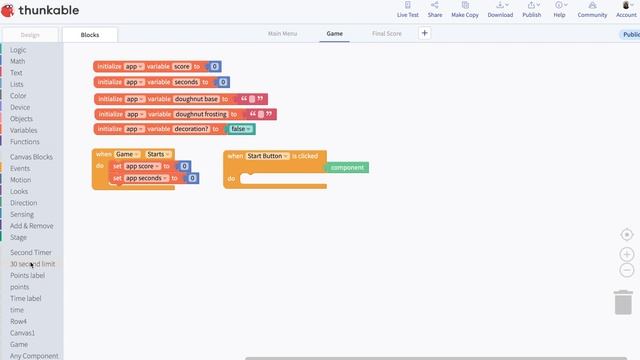This screenshot has height=360, width=640.
Task: Start a Live Test
Action: tap(408, 9)
